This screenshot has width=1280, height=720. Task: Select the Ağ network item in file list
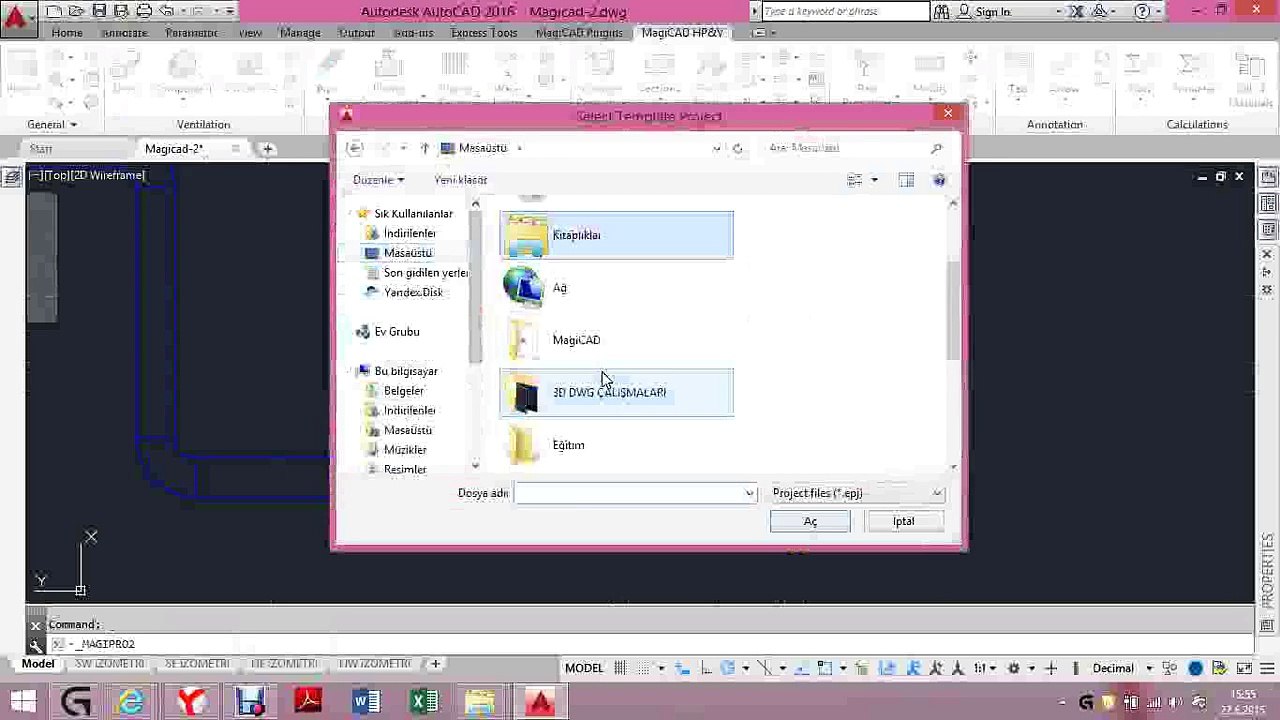click(x=617, y=288)
